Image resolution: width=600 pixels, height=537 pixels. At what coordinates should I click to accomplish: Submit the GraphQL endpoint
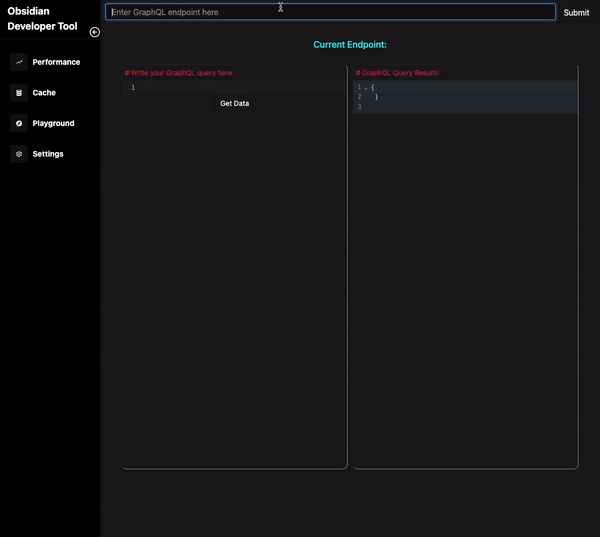[576, 13]
